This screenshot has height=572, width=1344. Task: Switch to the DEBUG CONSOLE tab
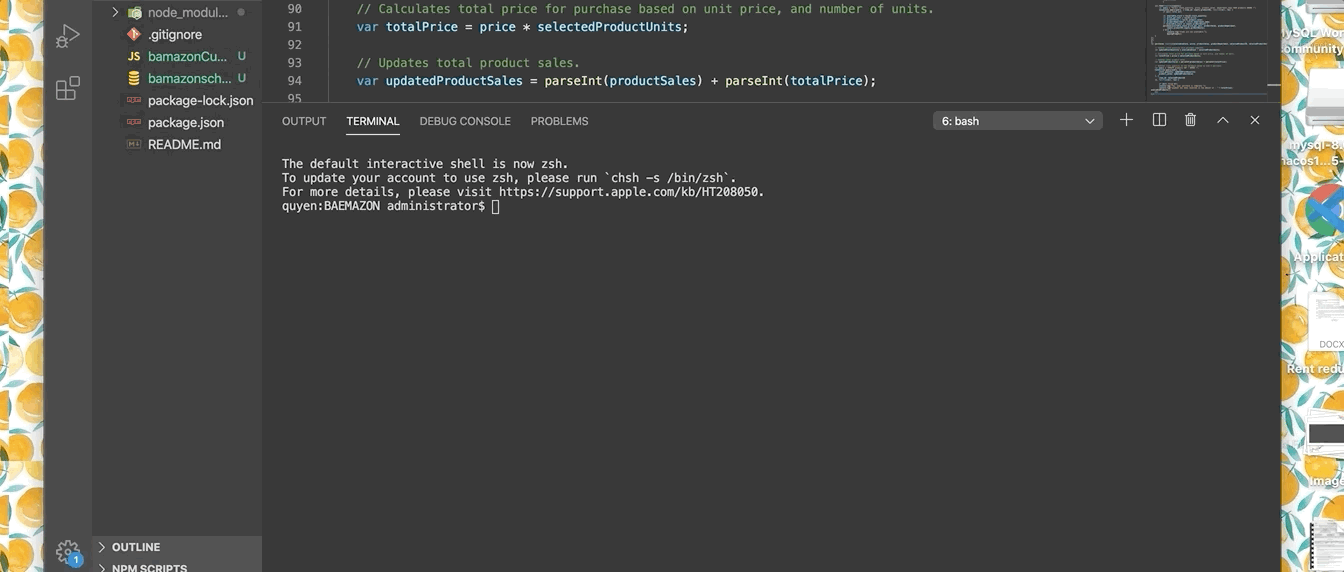(x=465, y=121)
